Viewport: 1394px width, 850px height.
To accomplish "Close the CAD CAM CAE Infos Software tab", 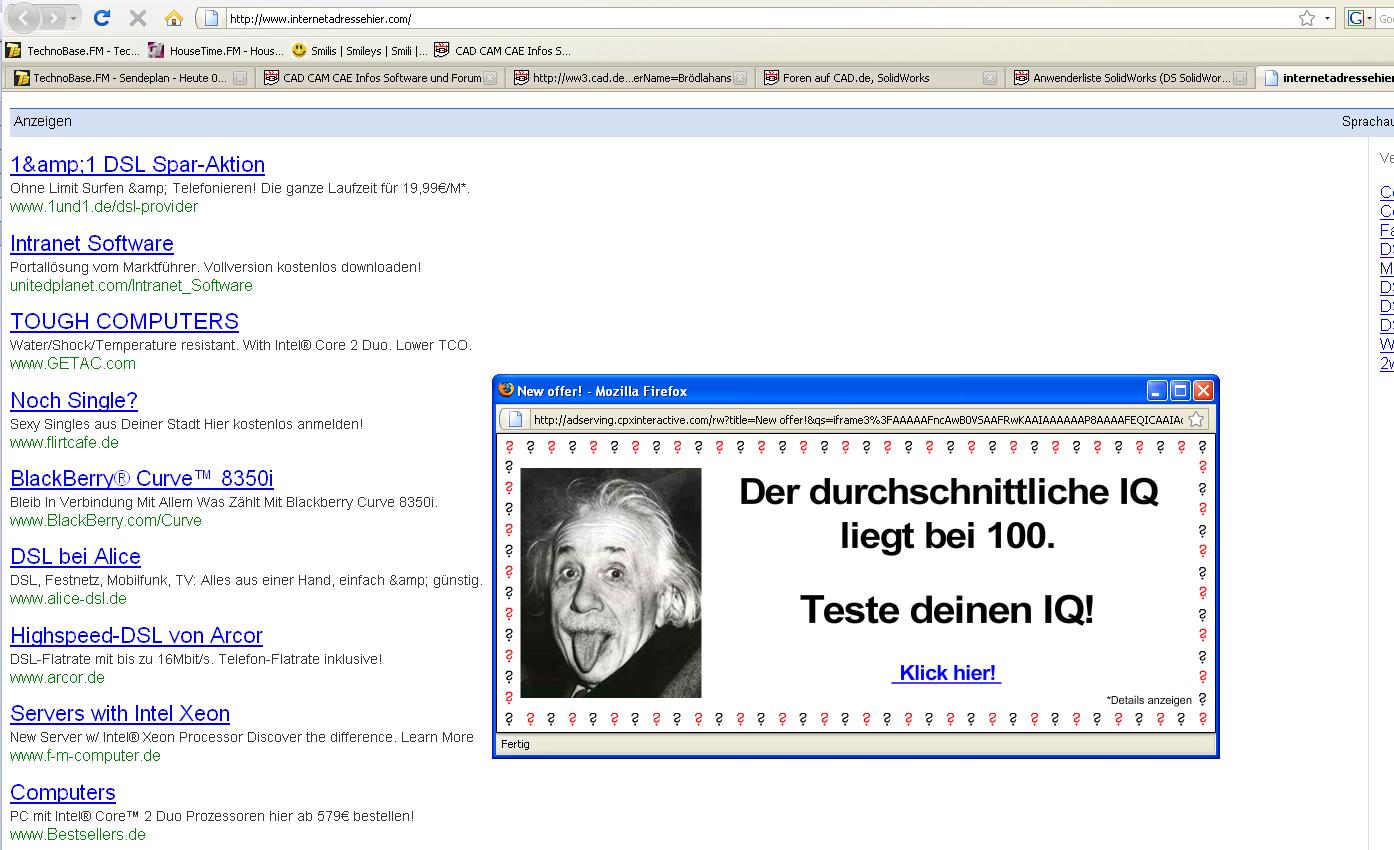I will pos(490,78).
